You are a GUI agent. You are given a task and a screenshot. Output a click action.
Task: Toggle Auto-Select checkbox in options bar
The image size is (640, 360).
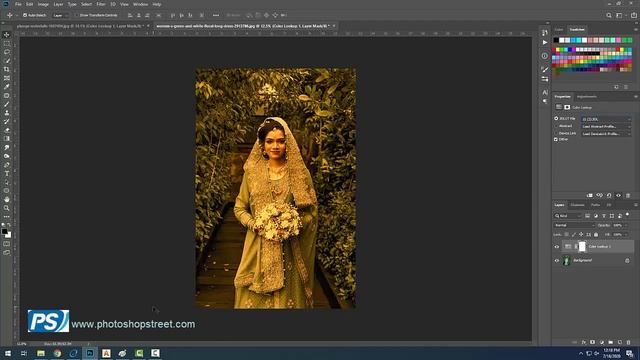(25, 15)
